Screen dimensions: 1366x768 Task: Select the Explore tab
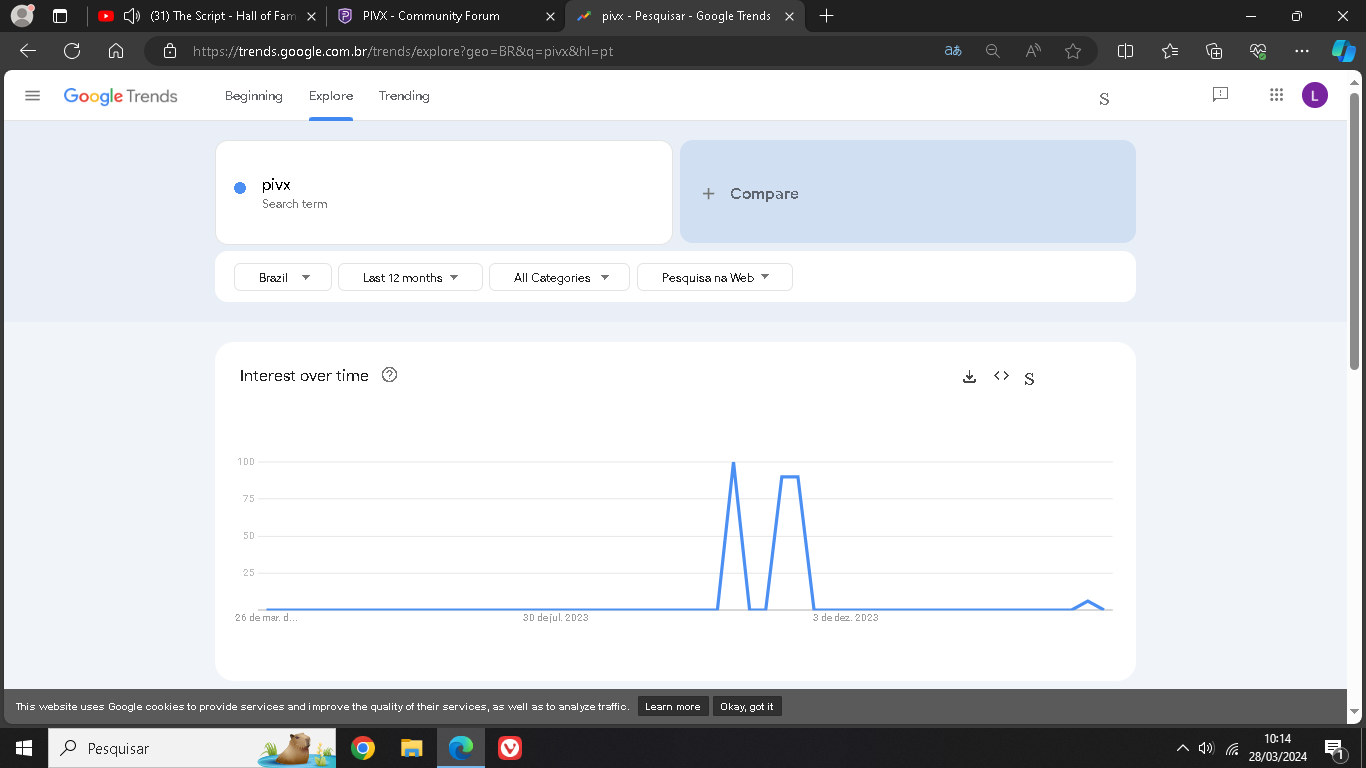[x=331, y=96]
